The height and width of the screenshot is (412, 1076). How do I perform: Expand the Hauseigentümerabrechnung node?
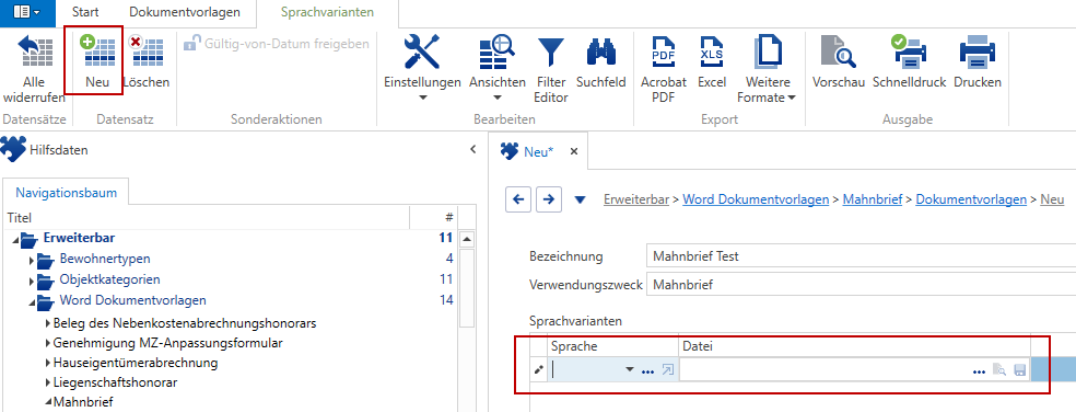tap(48, 362)
